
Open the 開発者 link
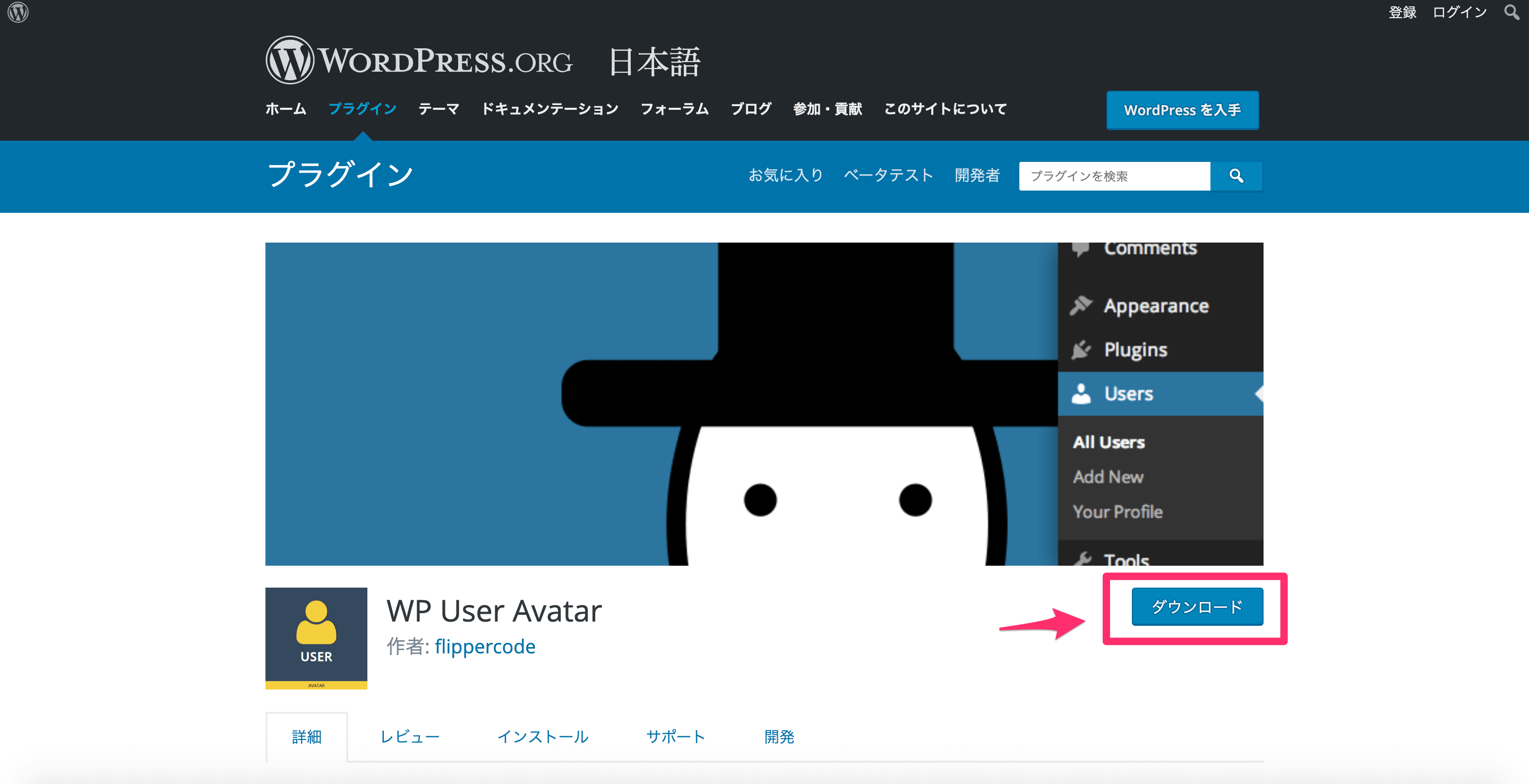tap(977, 175)
